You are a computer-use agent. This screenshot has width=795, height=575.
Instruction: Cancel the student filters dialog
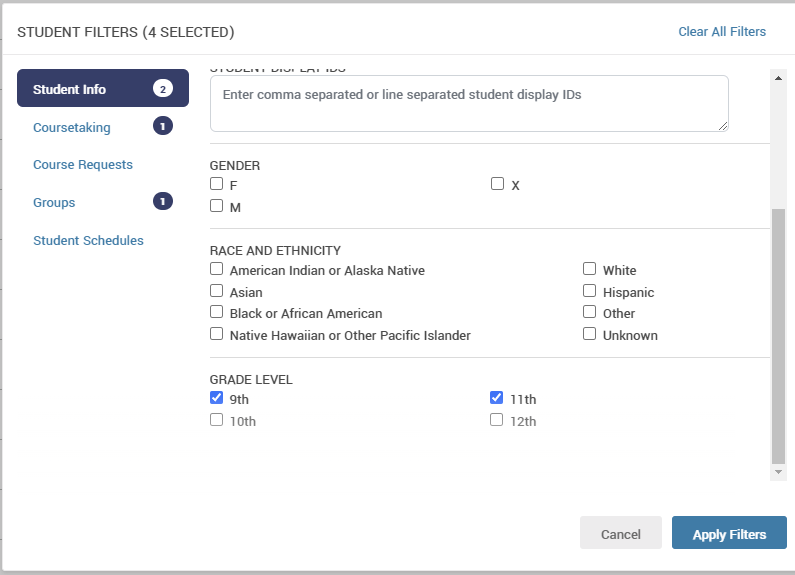pos(620,534)
